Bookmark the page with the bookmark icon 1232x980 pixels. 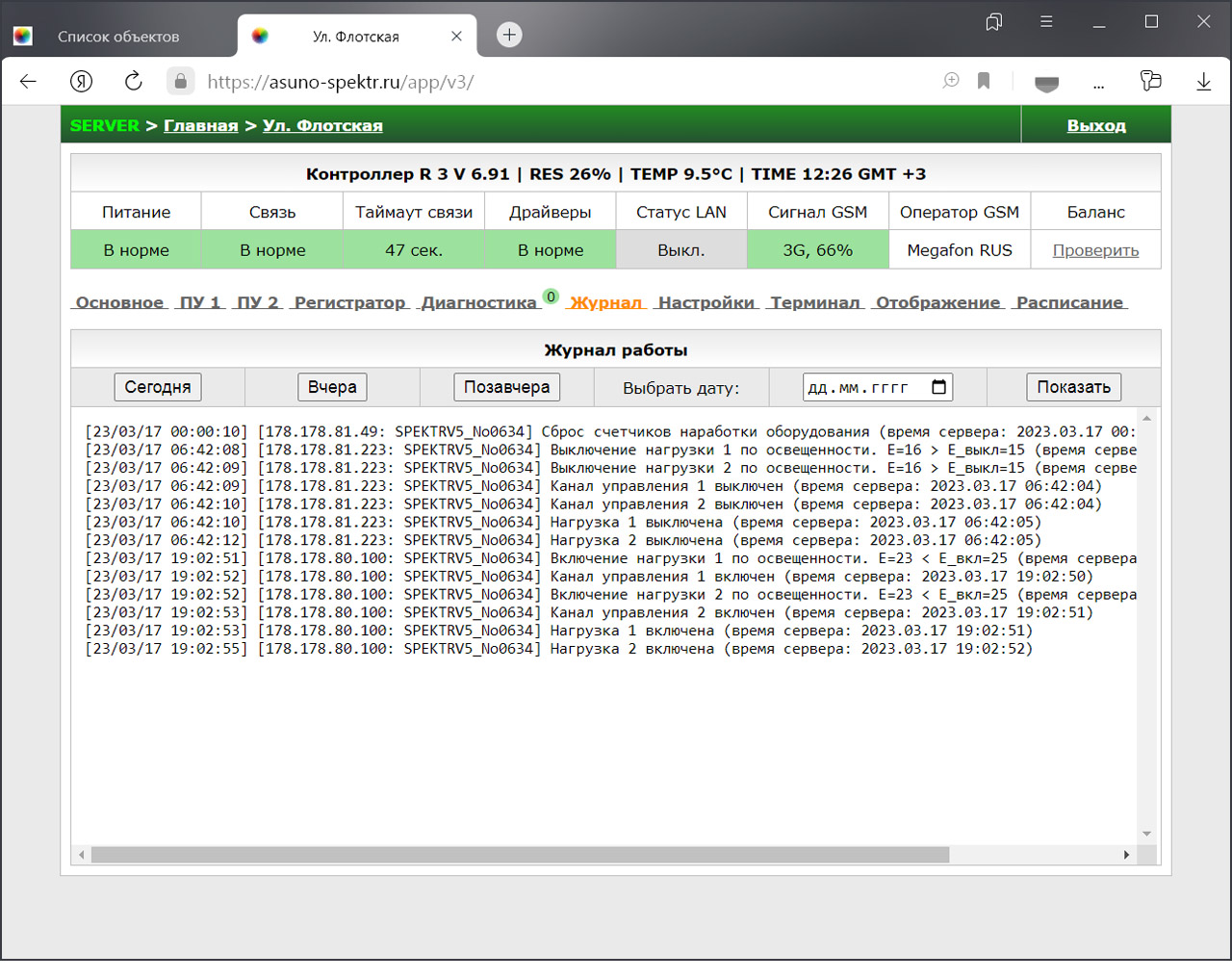pyautogui.click(x=984, y=81)
